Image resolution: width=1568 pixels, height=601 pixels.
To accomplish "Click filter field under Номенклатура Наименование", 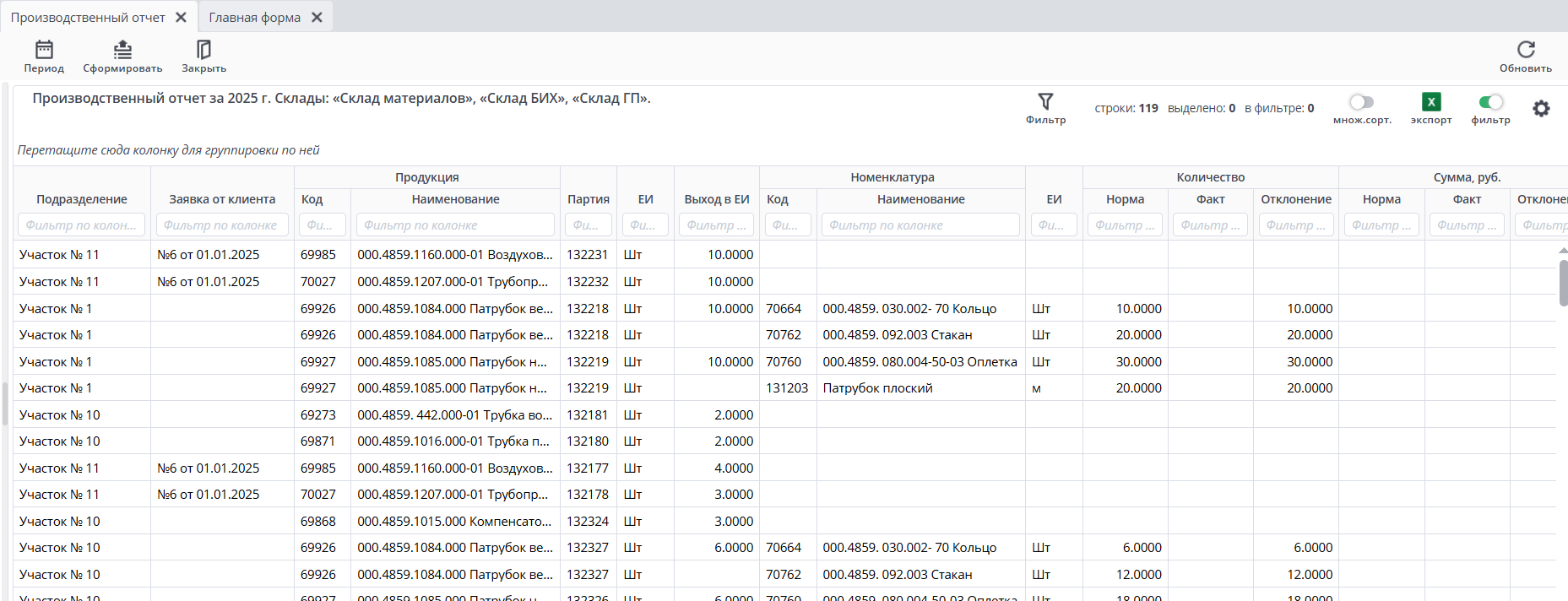I will point(920,225).
